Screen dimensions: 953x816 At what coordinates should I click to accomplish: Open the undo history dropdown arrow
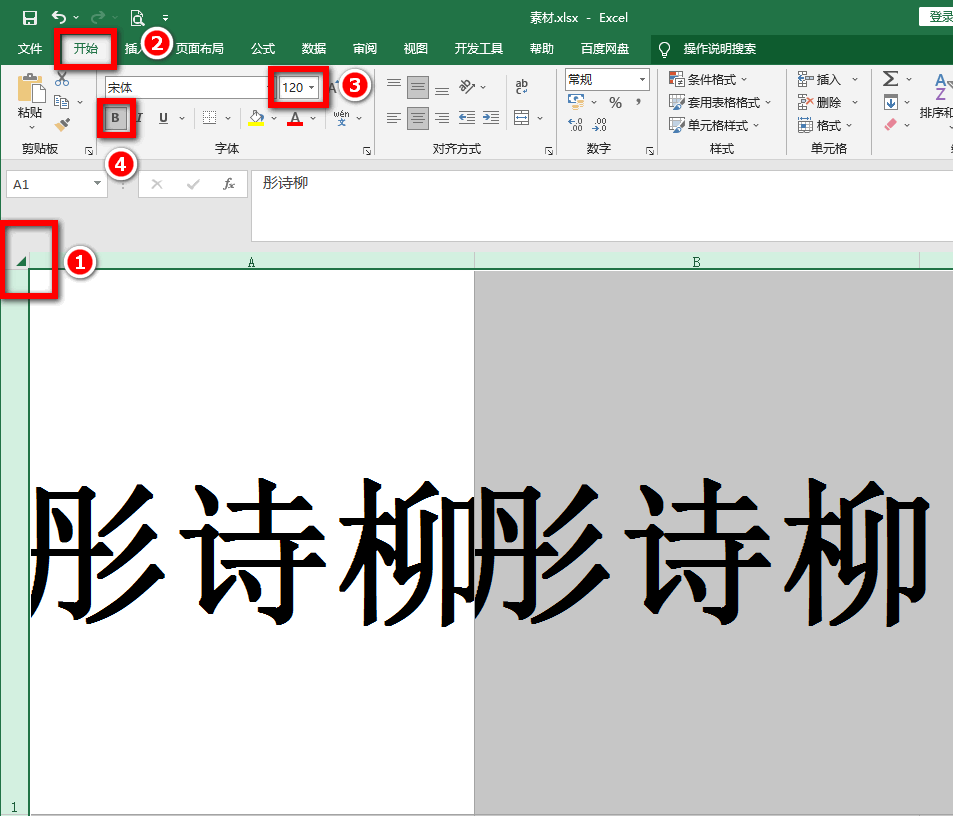click(76, 18)
